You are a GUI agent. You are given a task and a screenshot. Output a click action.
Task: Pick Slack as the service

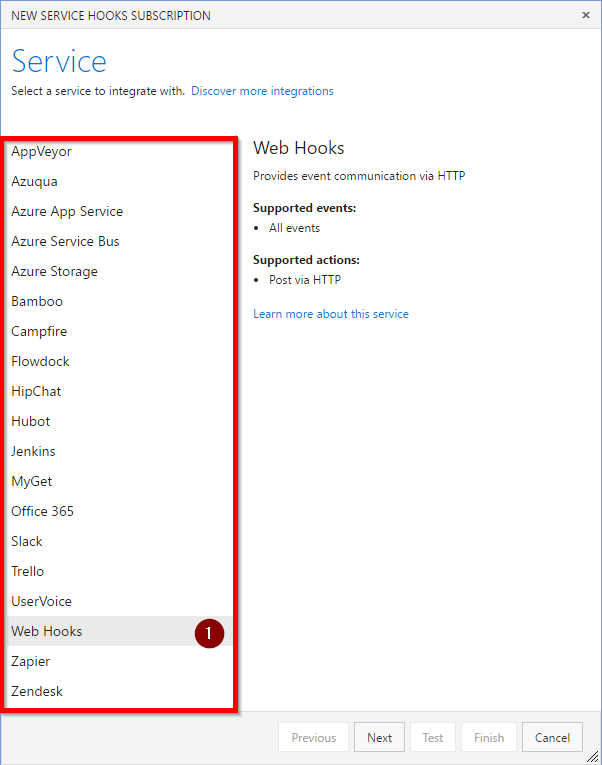pos(120,542)
